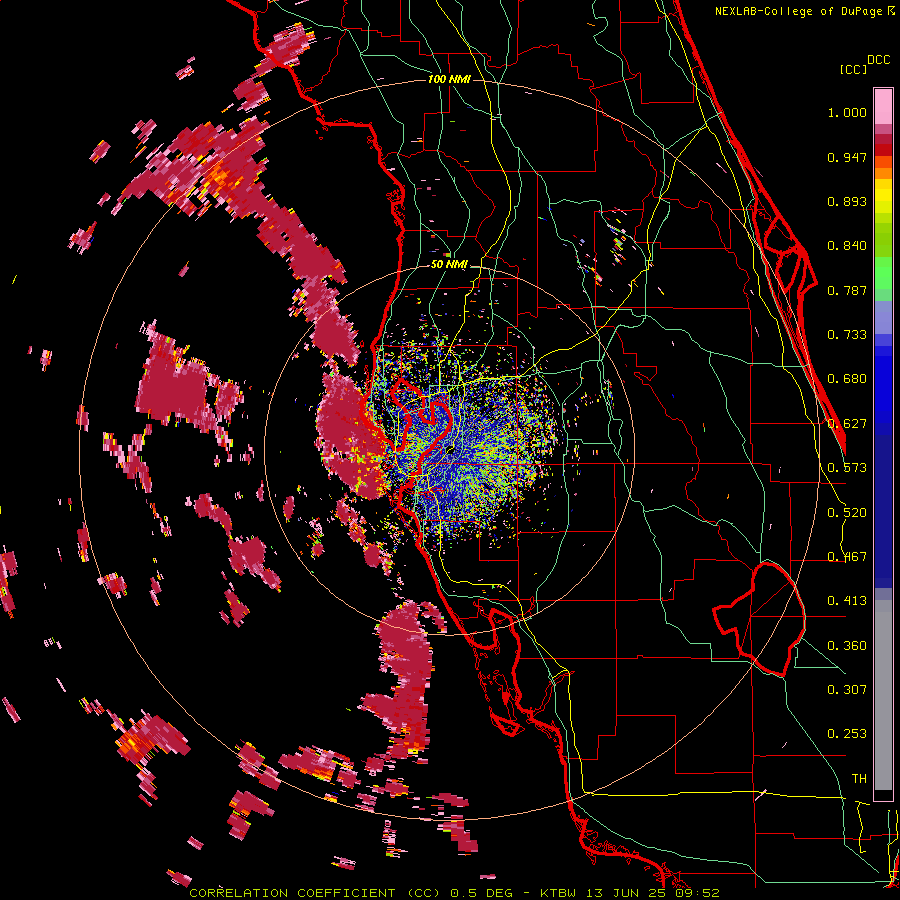Select the 1.000 scale value

(847, 112)
